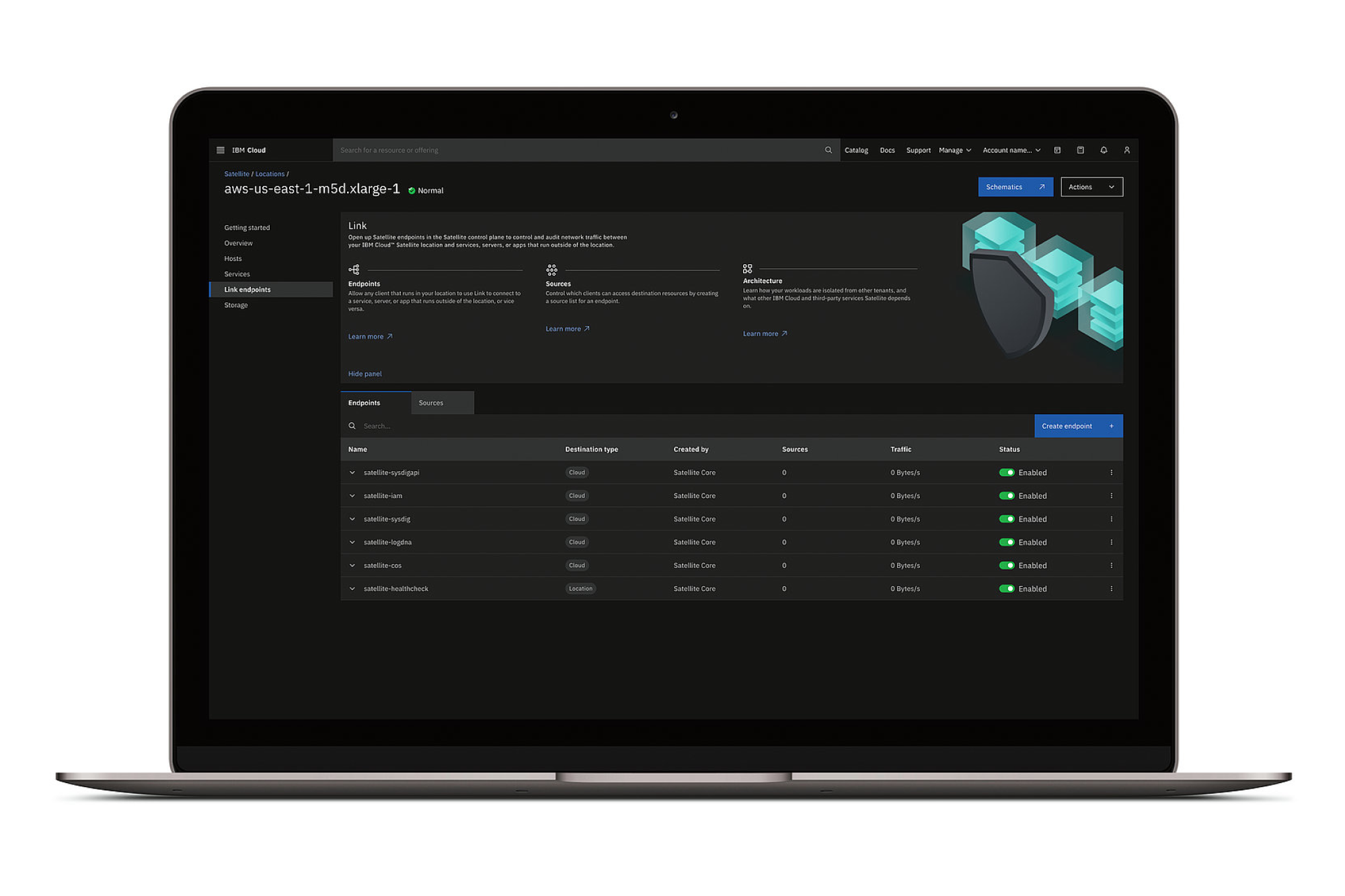Click Hide panel link

(x=364, y=374)
